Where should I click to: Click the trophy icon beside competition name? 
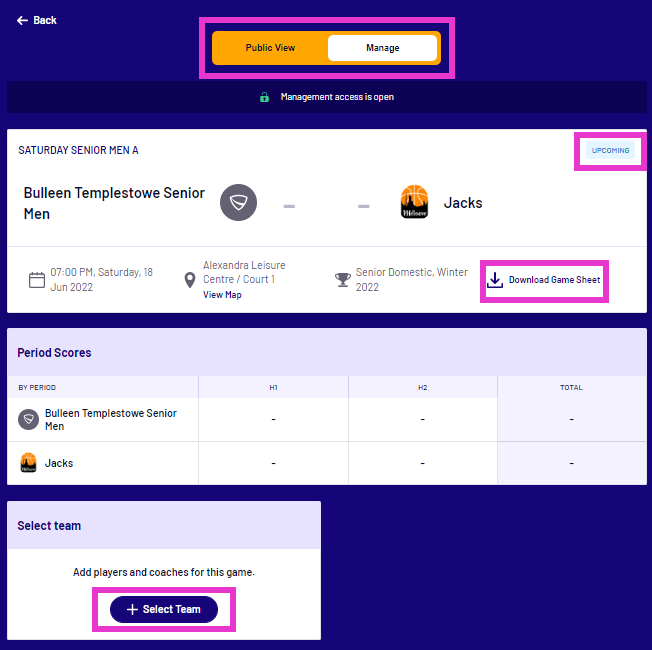pos(342,280)
